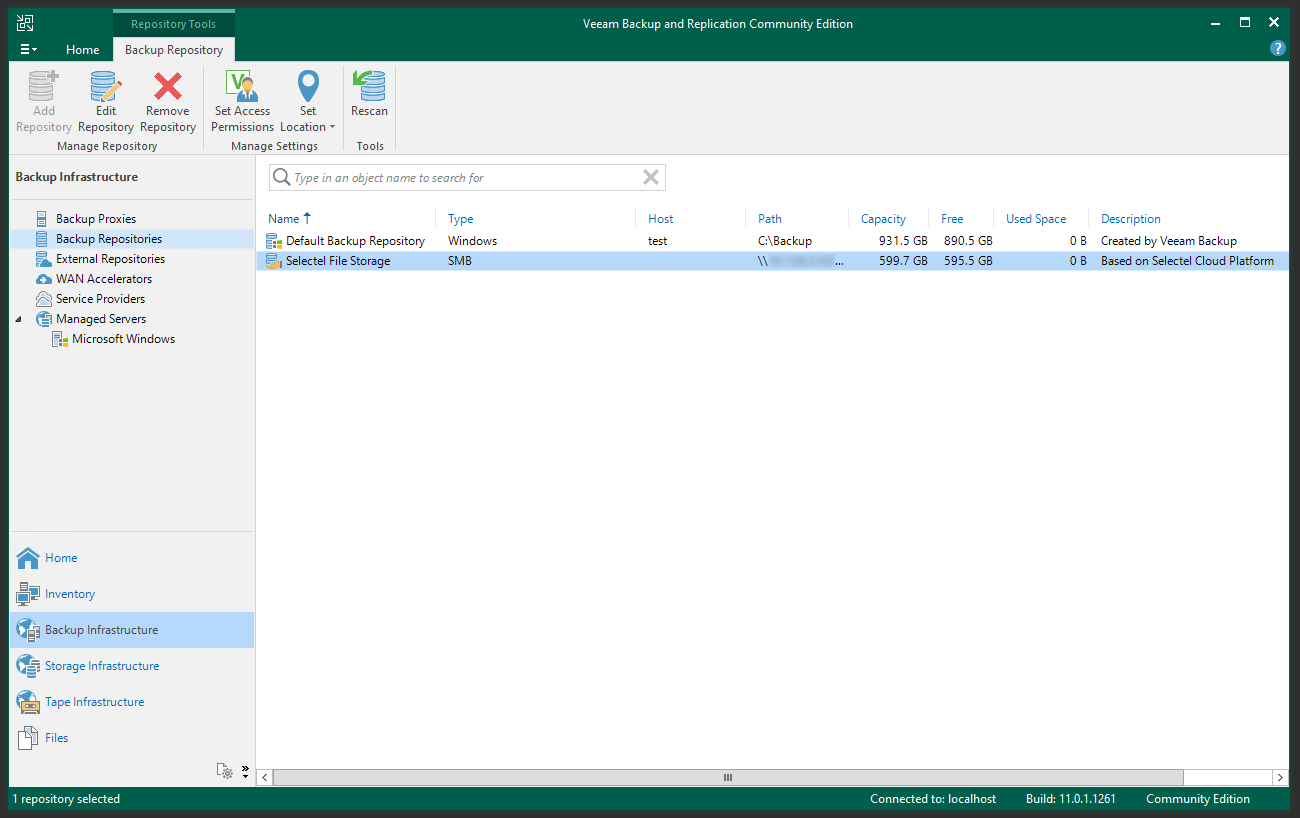Screen dimensions: 1300x818
Task: Click the Tape Infrastructure navigation icon
Action: click(x=28, y=702)
